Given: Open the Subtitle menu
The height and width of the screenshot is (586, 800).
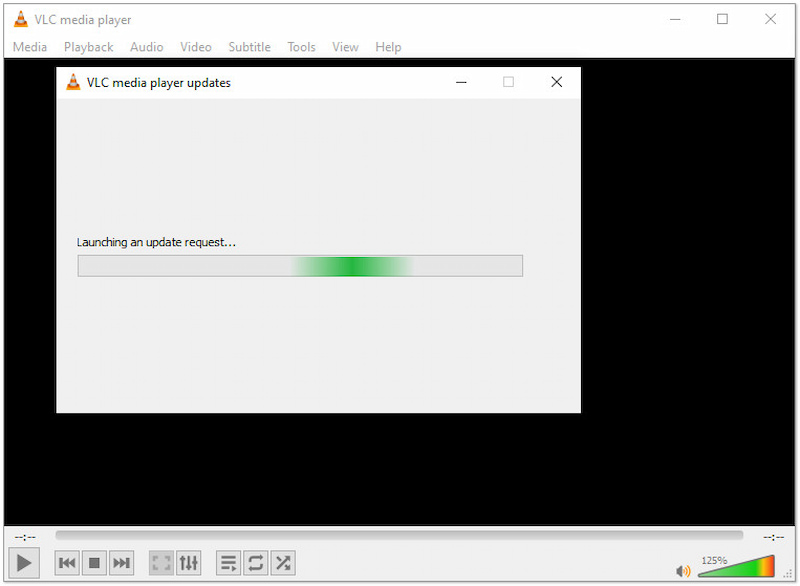Looking at the screenshot, I should 249,47.
